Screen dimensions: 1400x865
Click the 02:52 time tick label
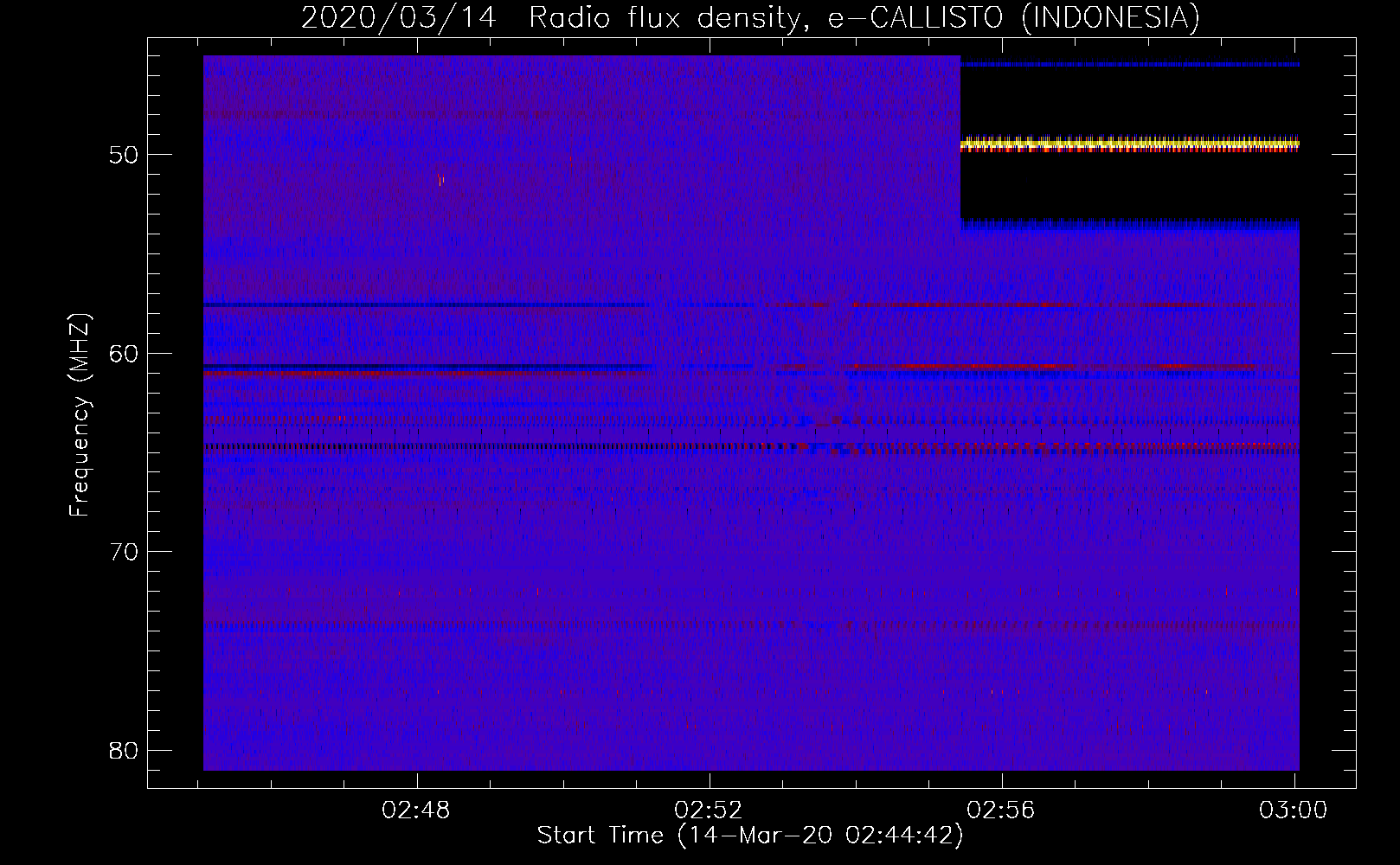[x=710, y=811]
